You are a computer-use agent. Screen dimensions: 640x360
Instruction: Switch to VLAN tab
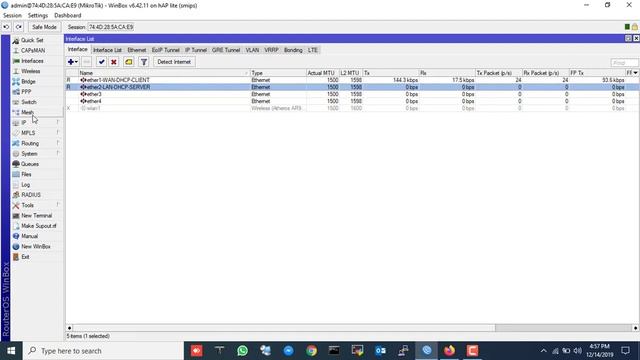(252, 50)
